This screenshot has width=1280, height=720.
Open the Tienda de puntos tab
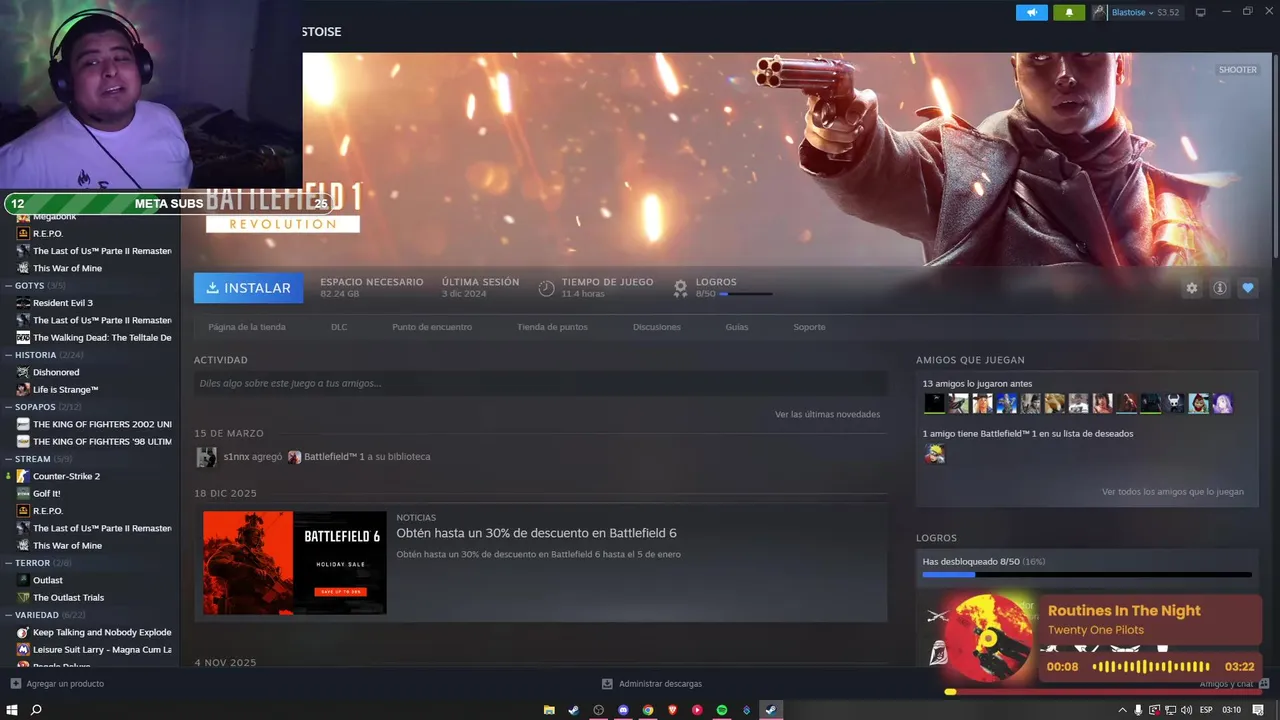553,327
